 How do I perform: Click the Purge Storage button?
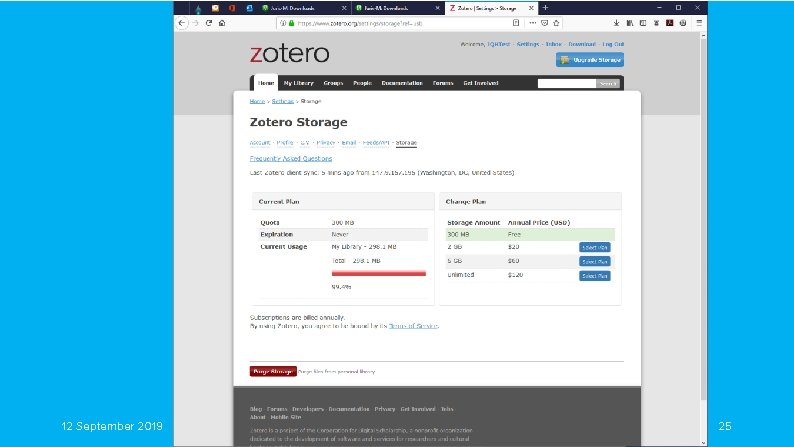pos(273,371)
